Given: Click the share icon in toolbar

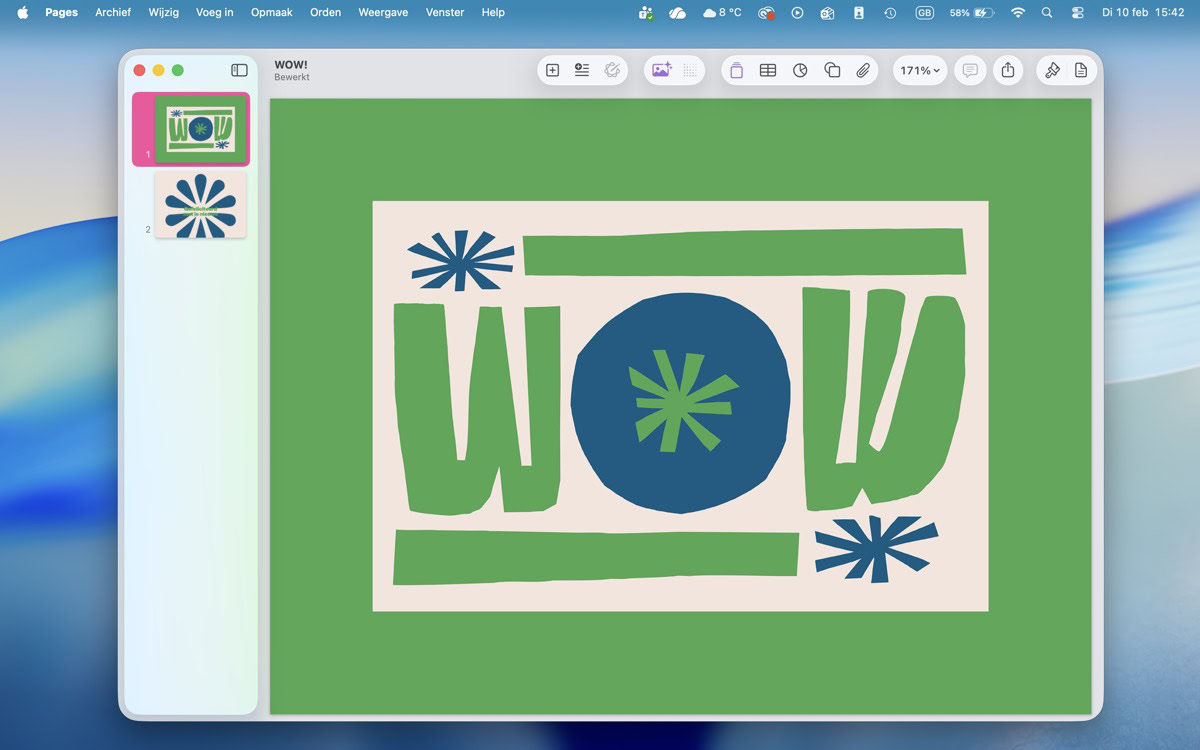Looking at the screenshot, I should [x=1008, y=70].
